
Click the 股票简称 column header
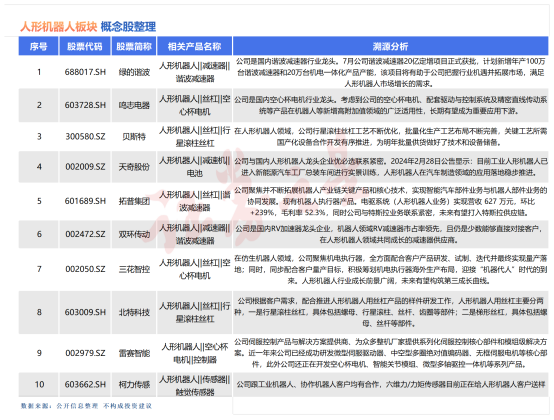pyautogui.click(x=134, y=46)
